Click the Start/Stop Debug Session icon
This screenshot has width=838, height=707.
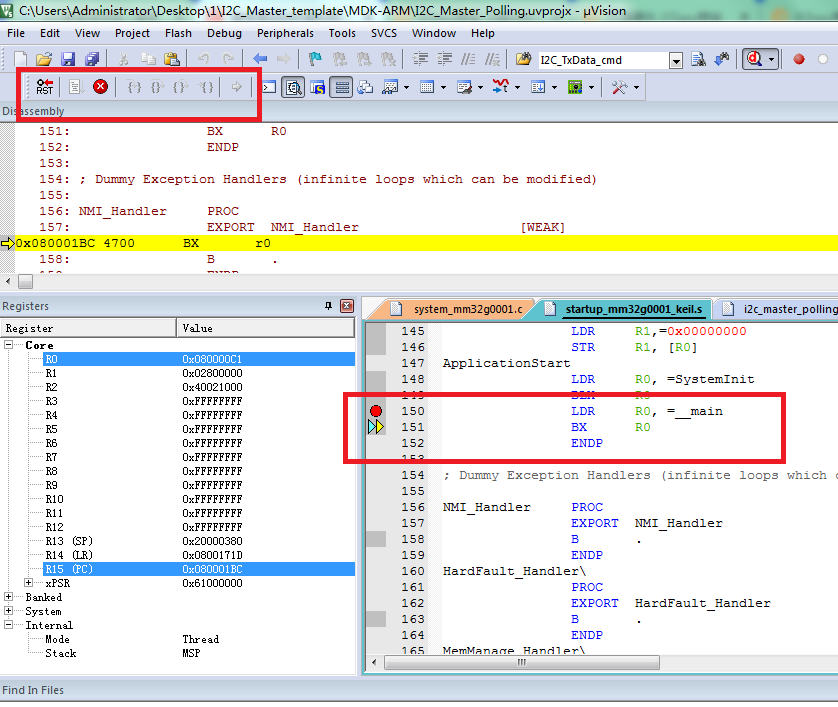coord(754,60)
